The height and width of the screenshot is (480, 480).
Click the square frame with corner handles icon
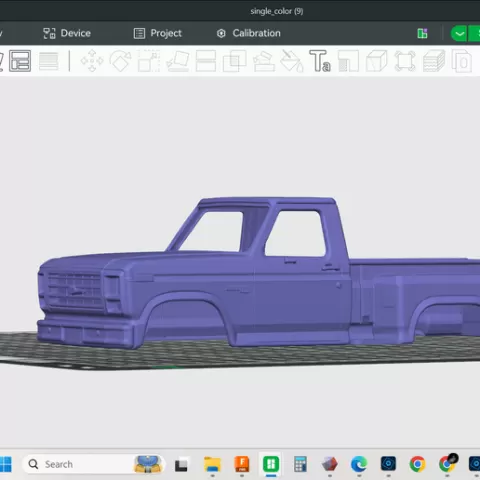(x=405, y=61)
